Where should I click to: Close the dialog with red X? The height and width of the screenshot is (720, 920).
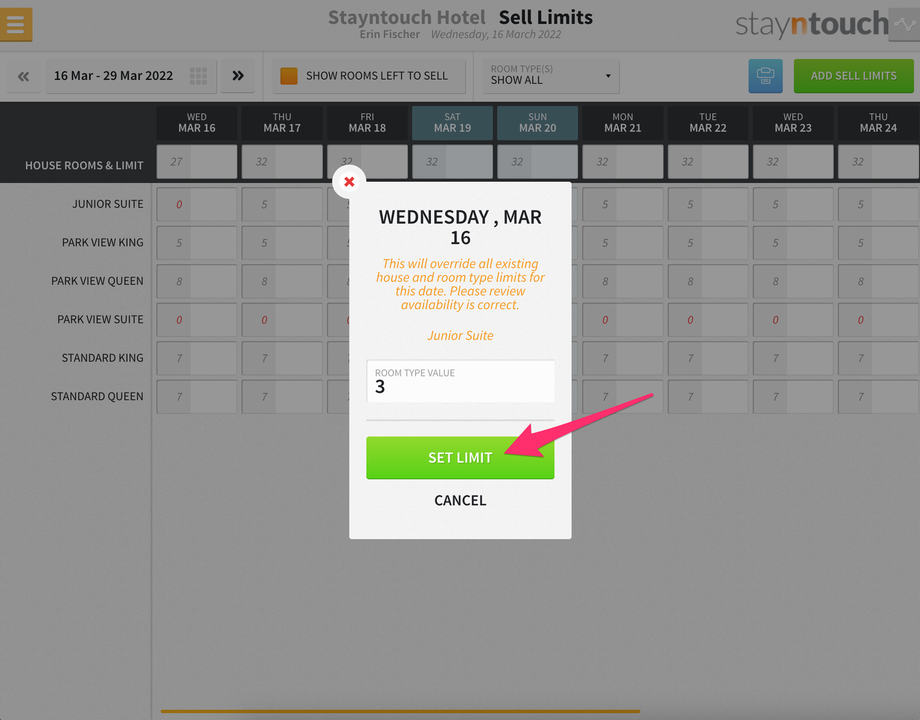coord(349,182)
